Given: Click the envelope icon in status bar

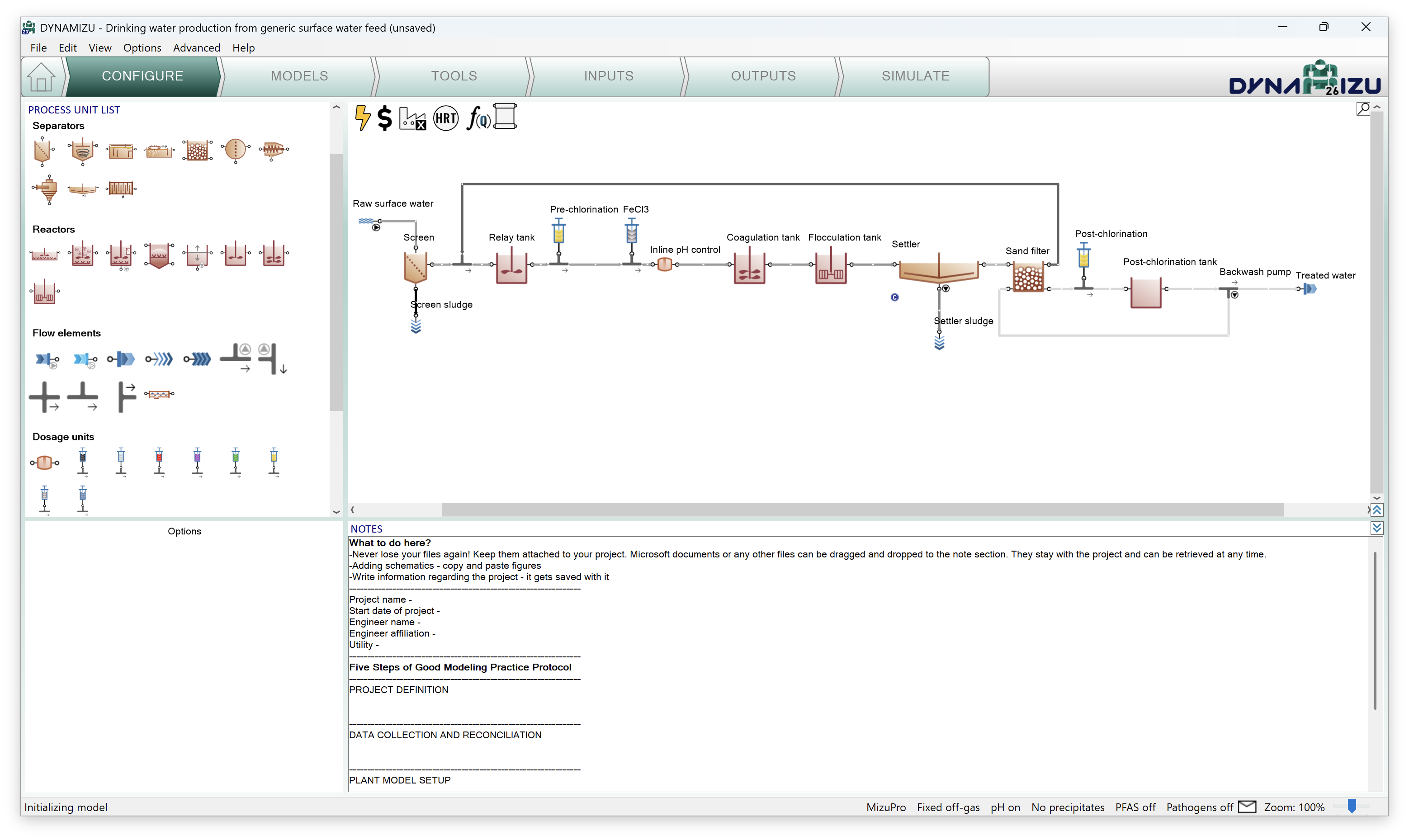Looking at the screenshot, I should click(x=1247, y=807).
